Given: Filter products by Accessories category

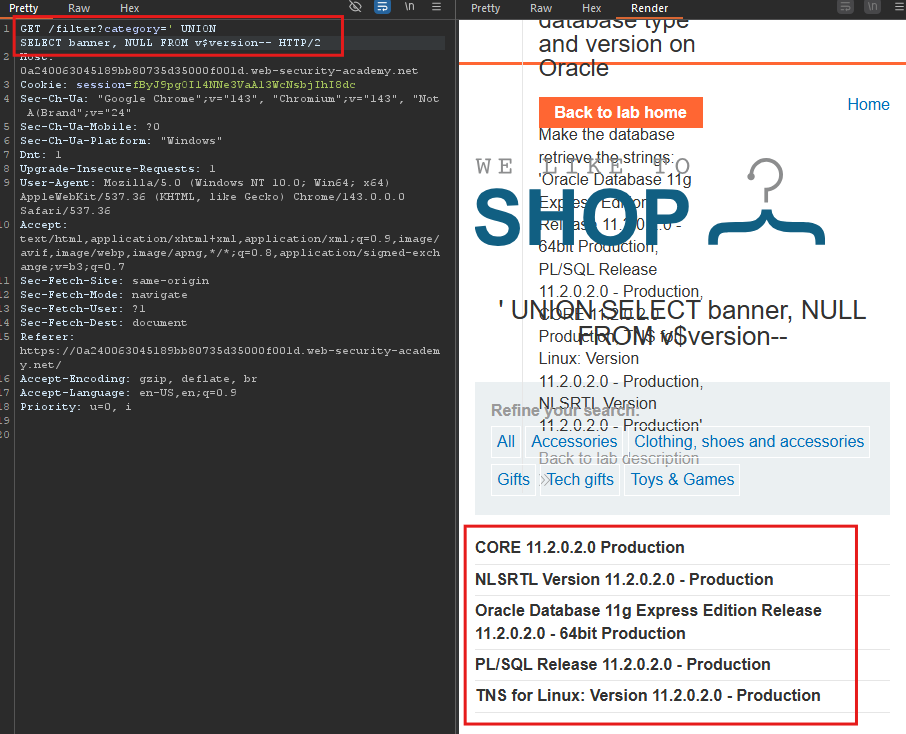Looking at the screenshot, I should click(574, 442).
